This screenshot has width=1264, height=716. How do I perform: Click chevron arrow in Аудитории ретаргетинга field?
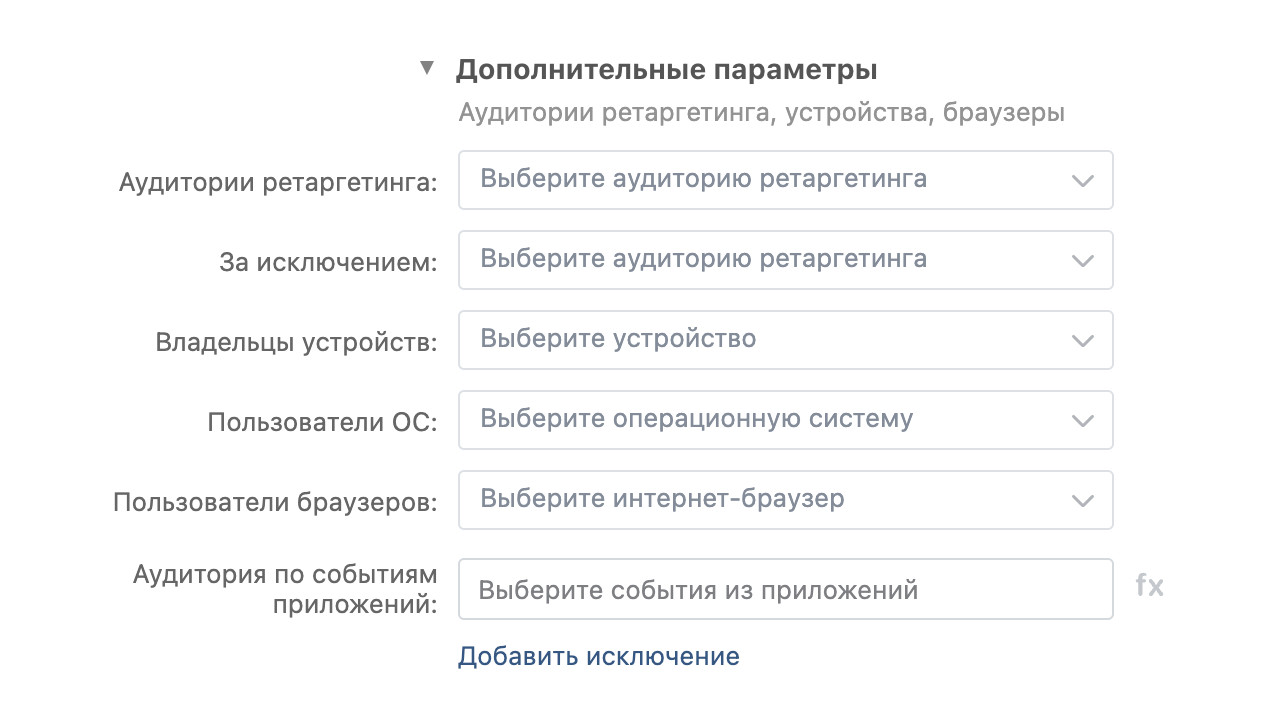pyautogui.click(x=1082, y=181)
